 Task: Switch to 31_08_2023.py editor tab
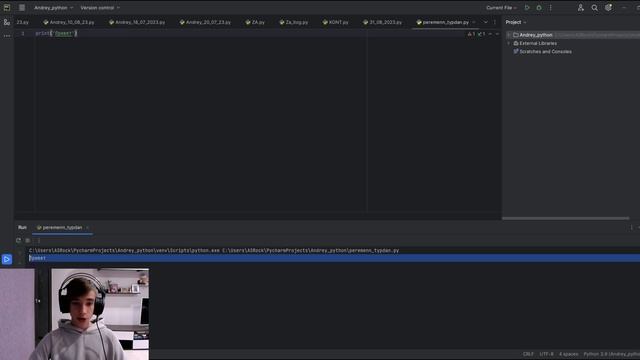coord(382,22)
